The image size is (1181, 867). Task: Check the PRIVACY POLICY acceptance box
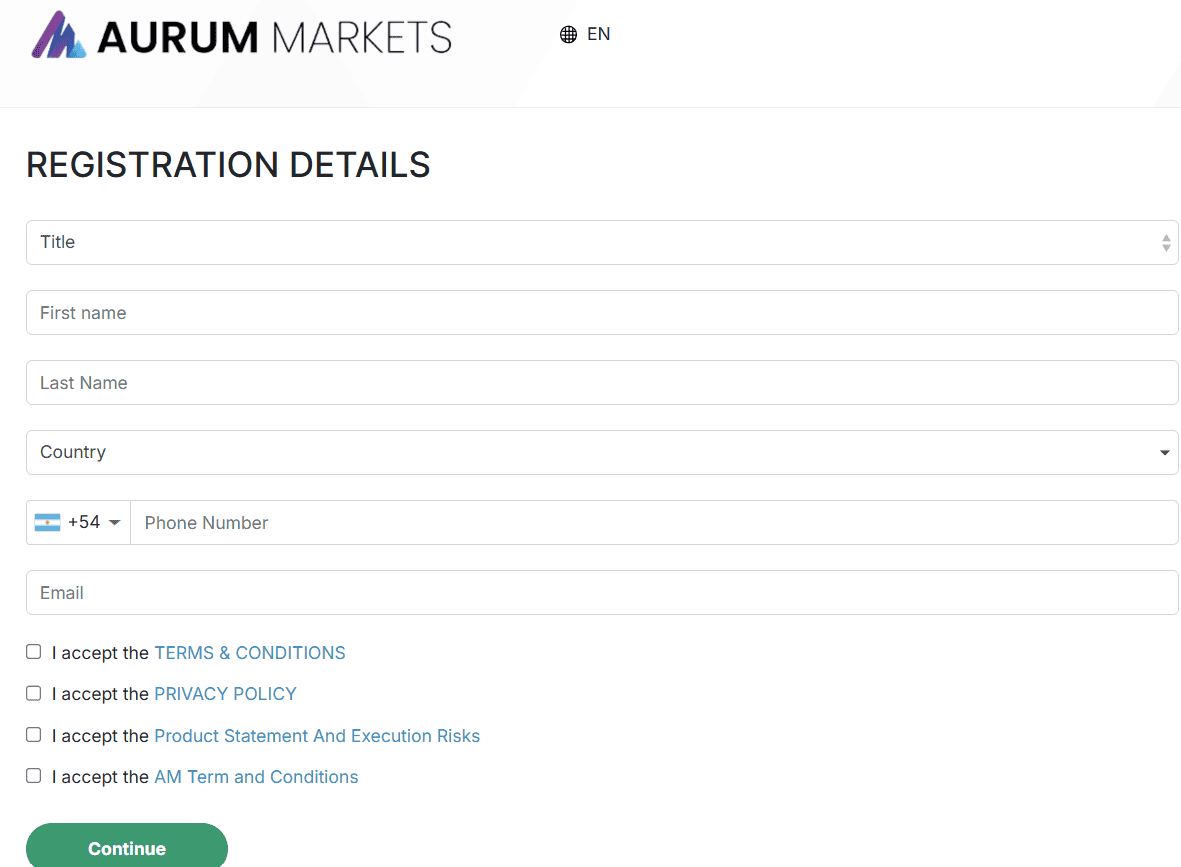(x=33, y=693)
